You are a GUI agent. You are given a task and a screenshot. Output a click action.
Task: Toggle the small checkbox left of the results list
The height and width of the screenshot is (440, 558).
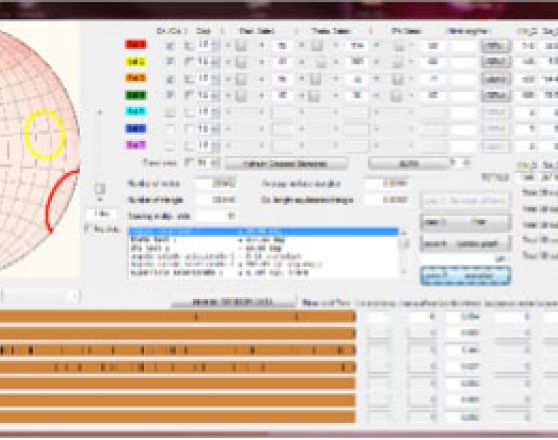click(87, 228)
